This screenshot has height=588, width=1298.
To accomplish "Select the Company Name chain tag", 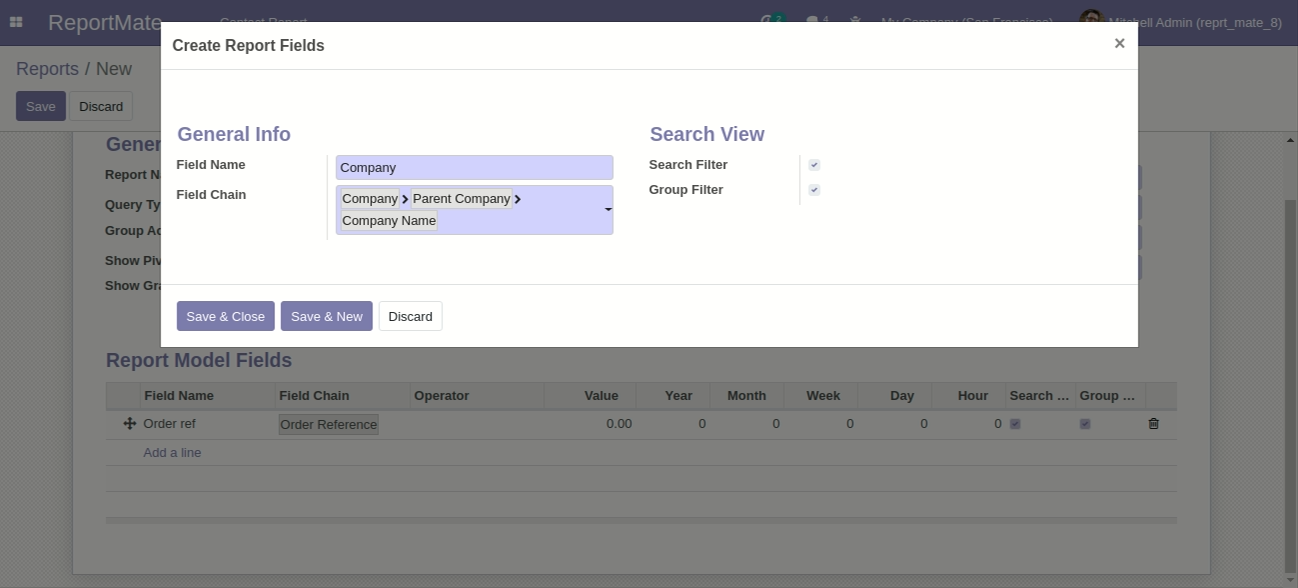I will pyautogui.click(x=389, y=221).
